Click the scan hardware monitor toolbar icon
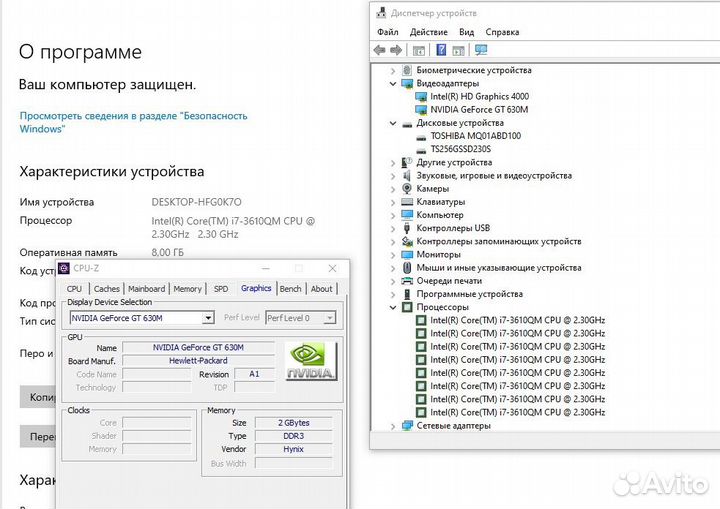Screen dimensions: 720x509 (x=481, y=50)
